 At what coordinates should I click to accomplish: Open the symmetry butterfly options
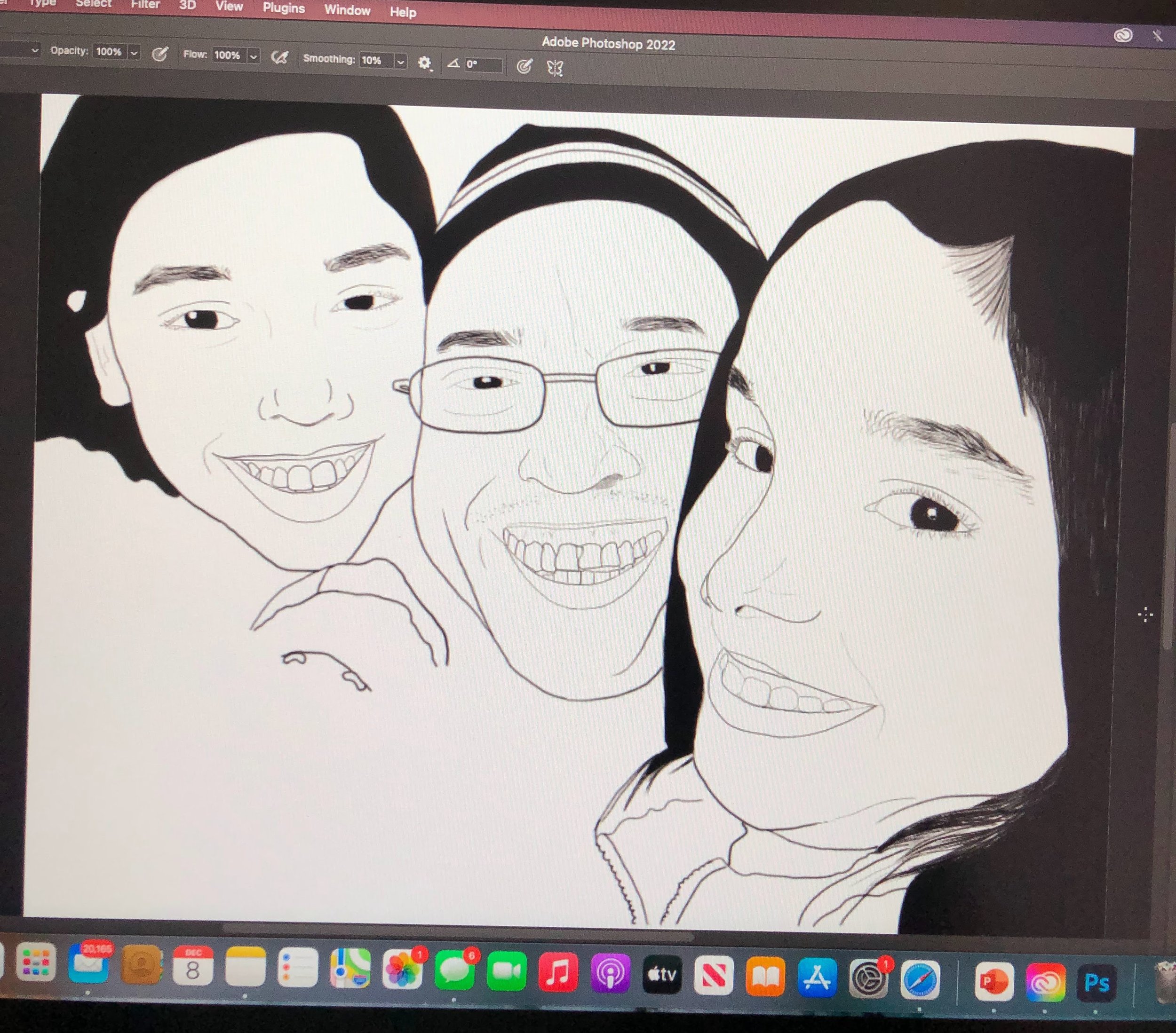coord(555,69)
